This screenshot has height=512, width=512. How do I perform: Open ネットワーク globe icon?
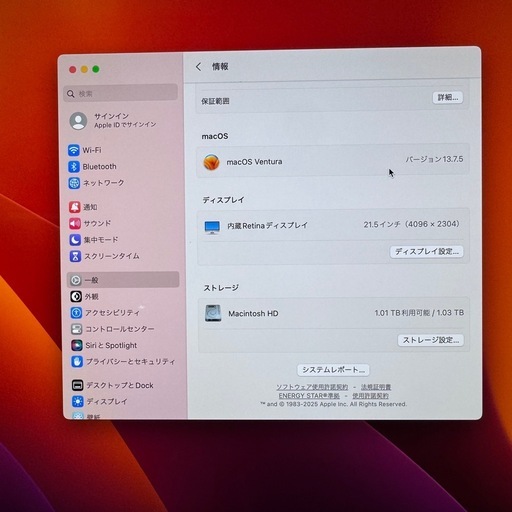tap(74, 183)
